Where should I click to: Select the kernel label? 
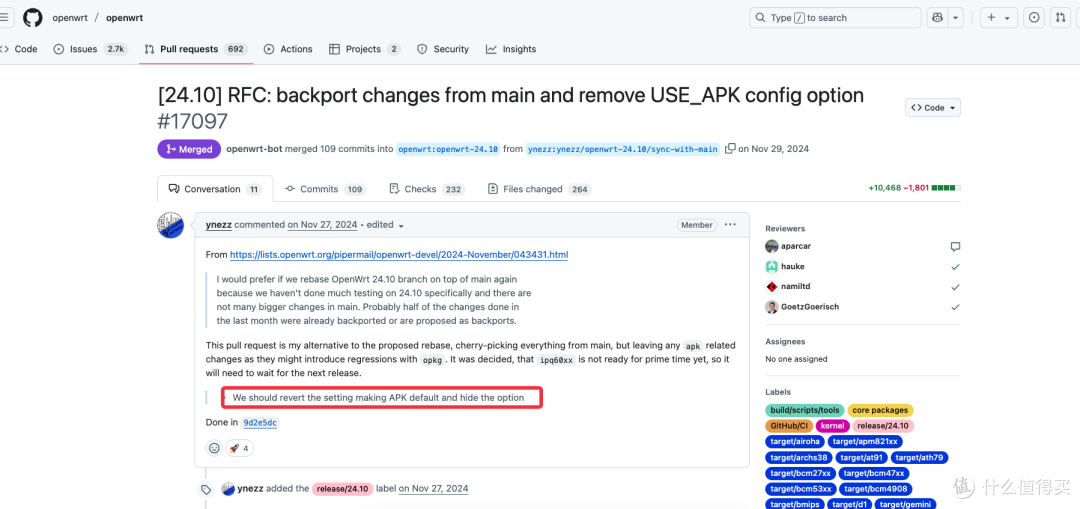[x=832, y=426]
